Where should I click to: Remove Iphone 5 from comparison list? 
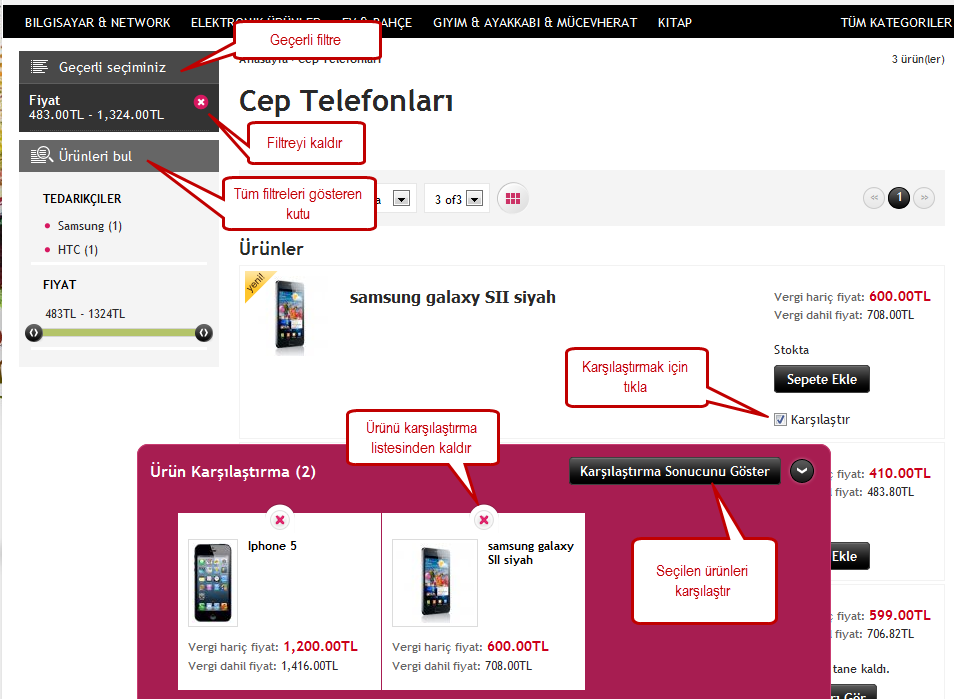pos(280,520)
